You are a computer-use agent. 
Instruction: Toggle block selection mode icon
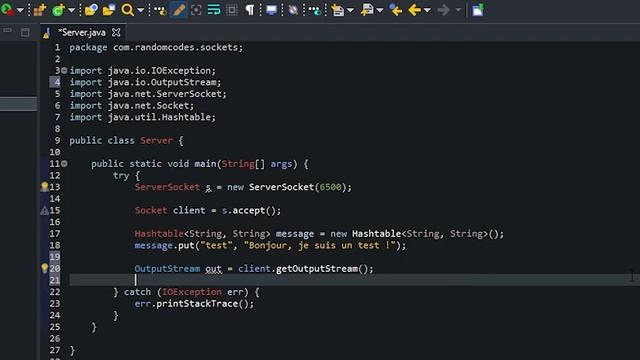pyautogui.click(x=196, y=10)
